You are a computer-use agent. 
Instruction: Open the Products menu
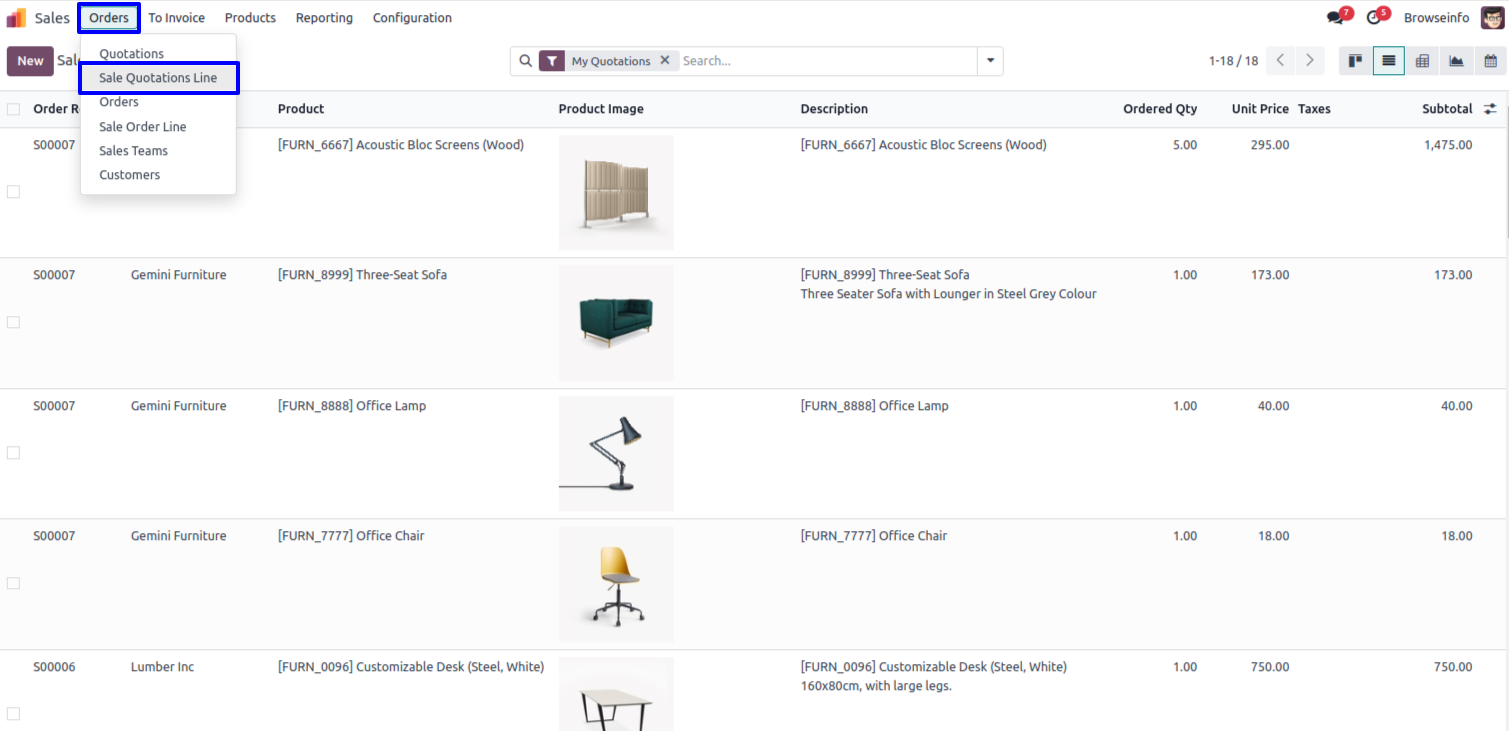coord(250,18)
